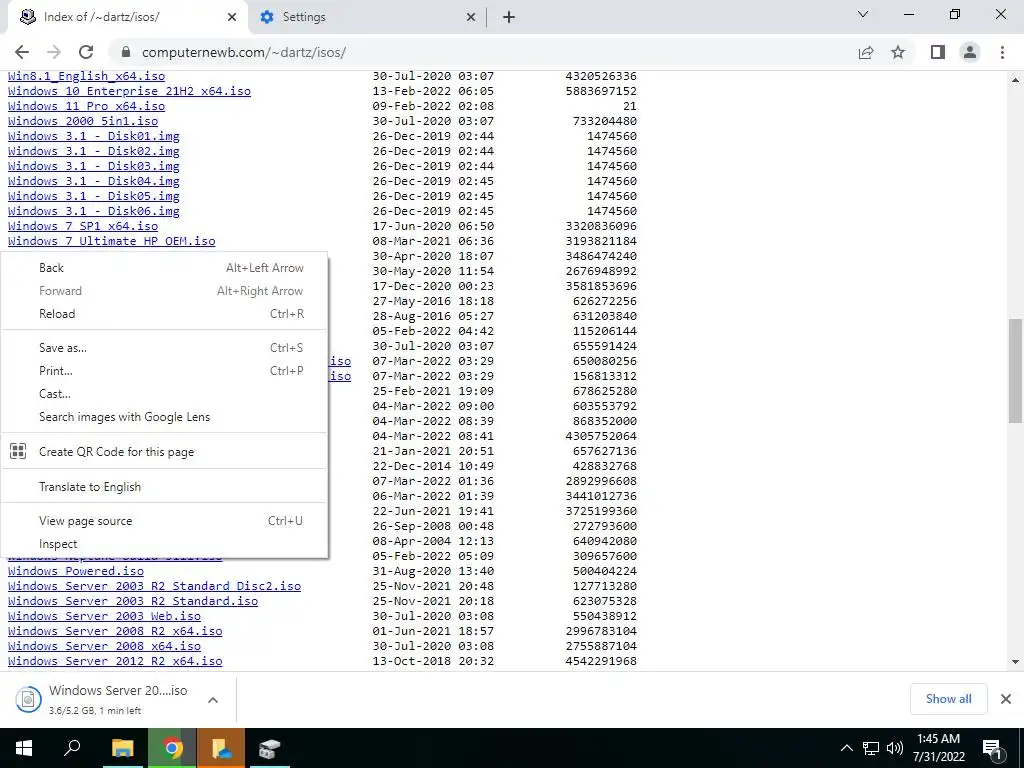The height and width of the screenshot is (768, 1024).
Task: Open File Explorer from the taskbar
Action: click(122, 748)
